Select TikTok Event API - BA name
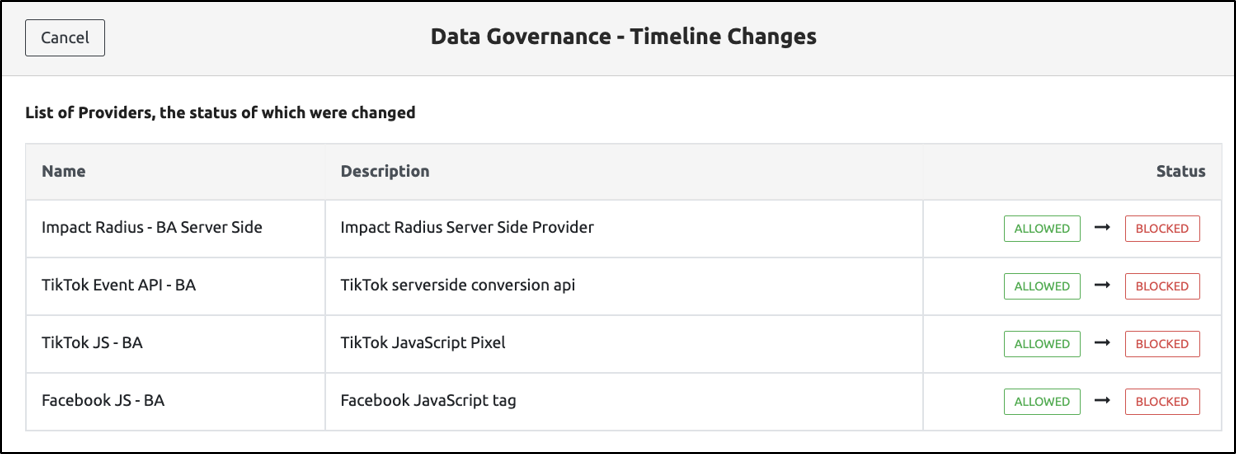Image resolution: width=1236 pixels, height=454 pixels. (x=119, y=286)
